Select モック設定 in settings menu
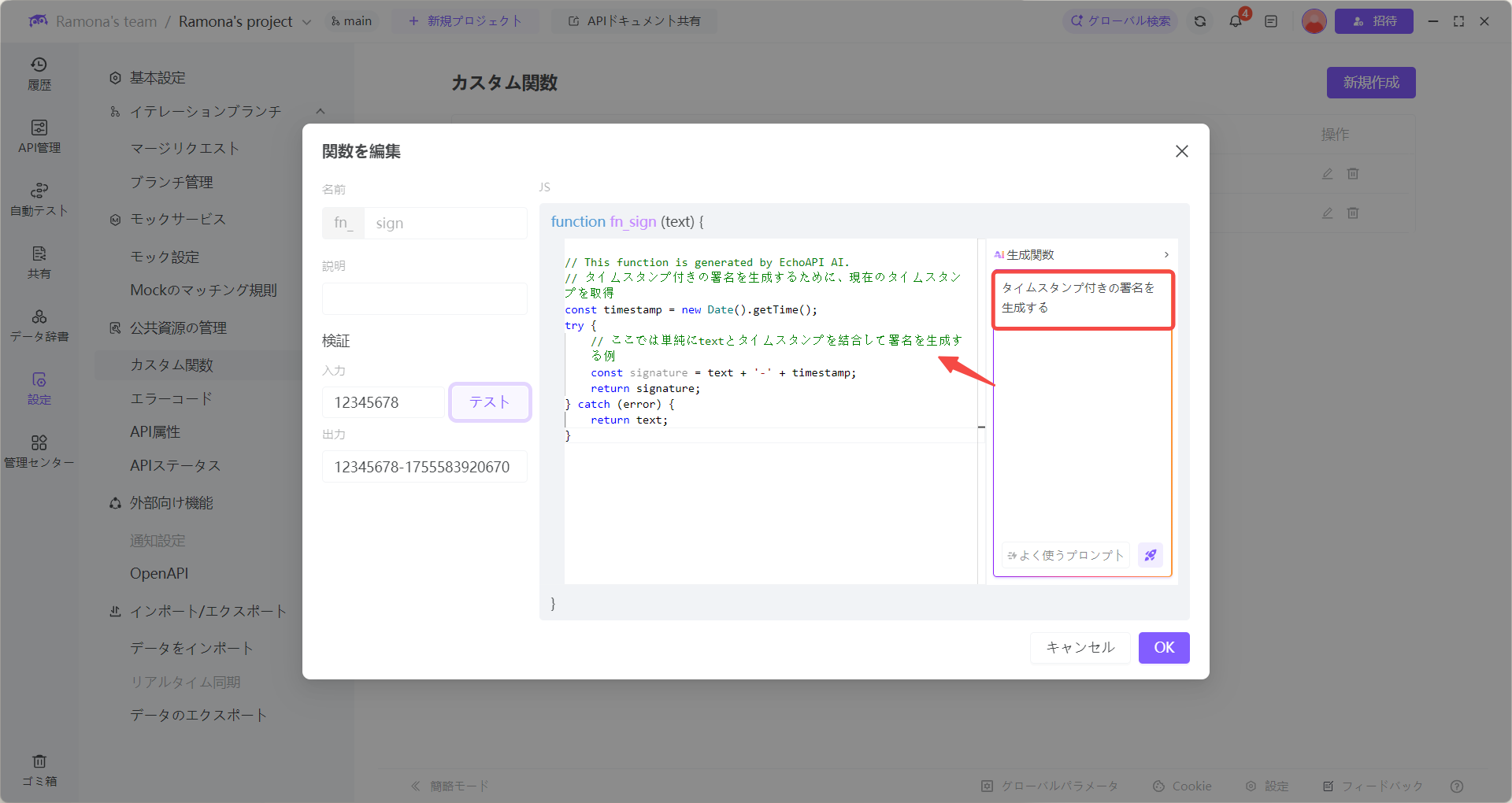 tap(165, 257)
